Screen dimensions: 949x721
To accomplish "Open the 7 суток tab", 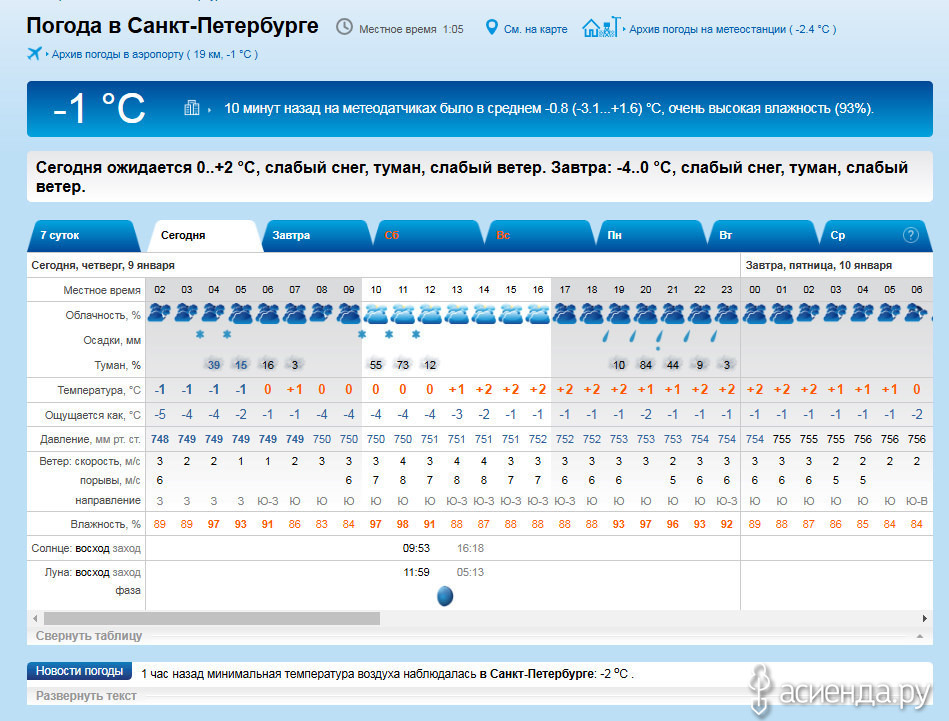I will point(83,235).
